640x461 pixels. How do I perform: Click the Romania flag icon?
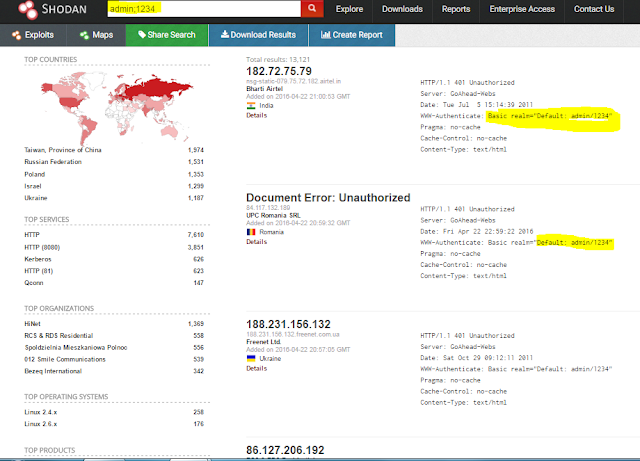251,232
